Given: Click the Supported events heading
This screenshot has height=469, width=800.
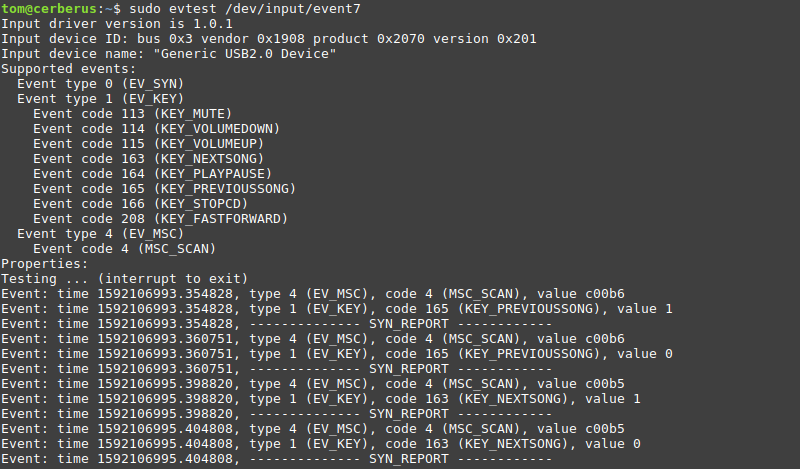Looking at the screenshot, I should pyautogui.click(x=68, y=68).
